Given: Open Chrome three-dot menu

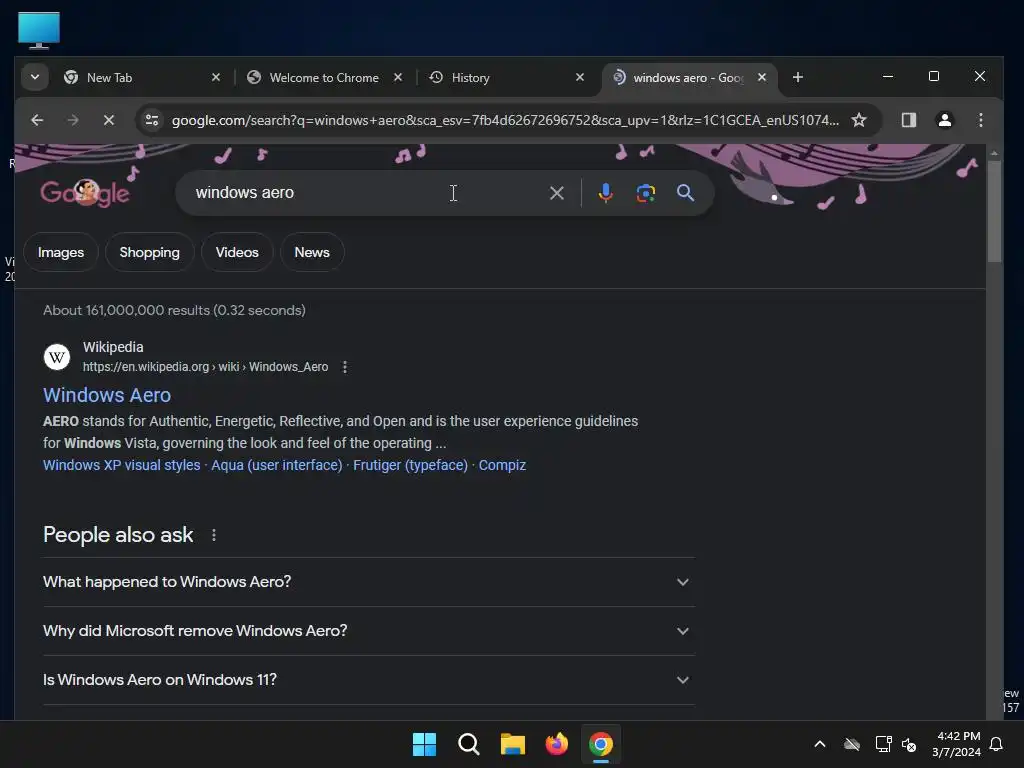Looking at the screenshot, I should [981, 120].
